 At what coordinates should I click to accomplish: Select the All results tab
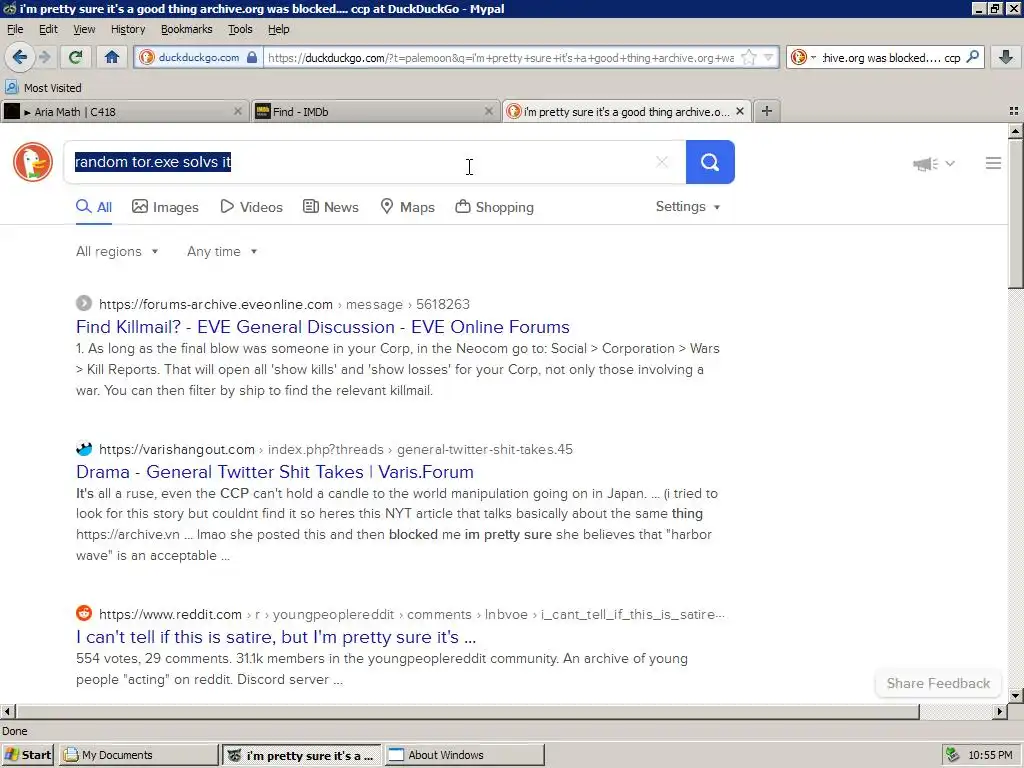(x=94, y=208)
